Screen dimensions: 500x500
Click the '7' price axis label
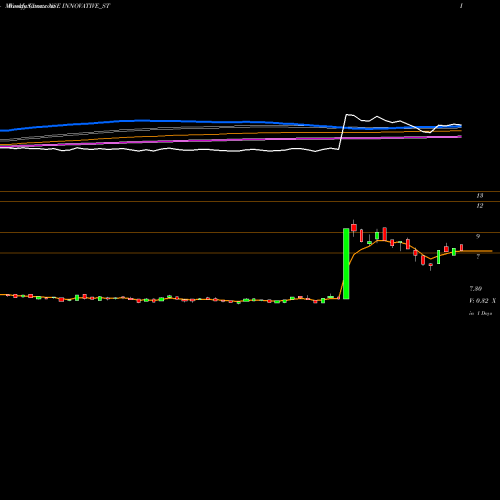pyautogui.click(x=478, y=256)
